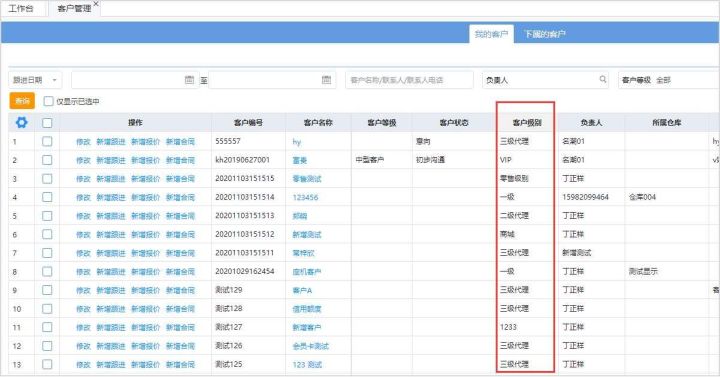Click 修改 link in row 1
This screenshot has height=377, width=720.
tap(83, 141)
